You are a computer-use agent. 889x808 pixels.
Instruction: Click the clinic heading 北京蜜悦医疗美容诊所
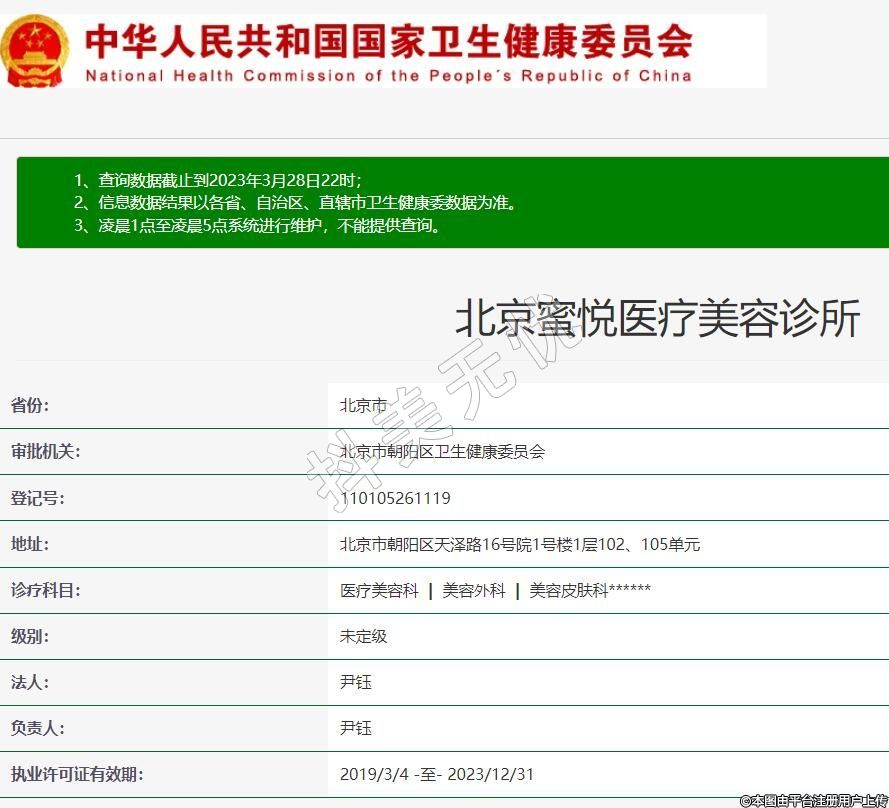point(657,319)
